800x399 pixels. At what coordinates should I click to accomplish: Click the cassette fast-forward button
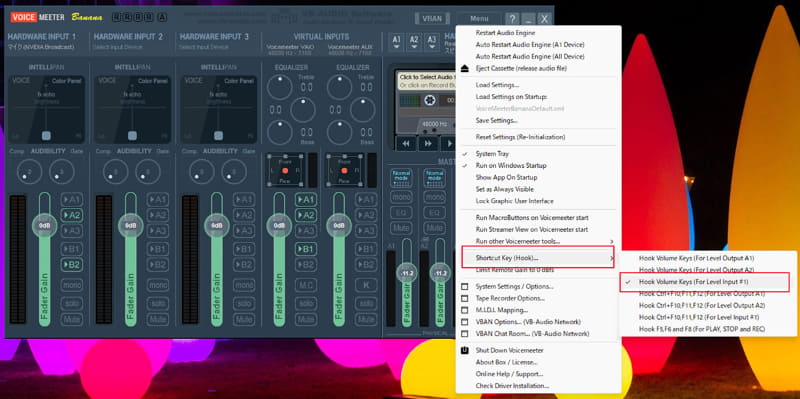(x=428, y=143)
